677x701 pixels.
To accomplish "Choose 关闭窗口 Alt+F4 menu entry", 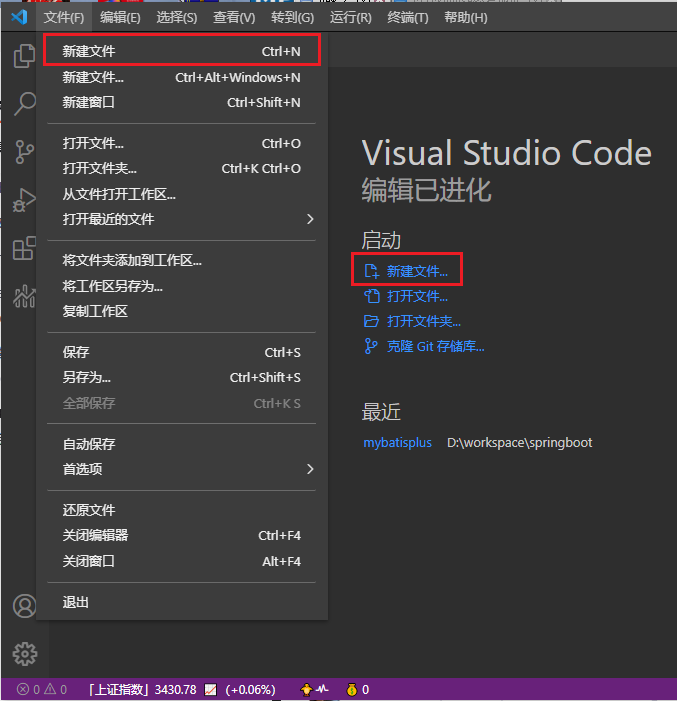I will point(182,561).
